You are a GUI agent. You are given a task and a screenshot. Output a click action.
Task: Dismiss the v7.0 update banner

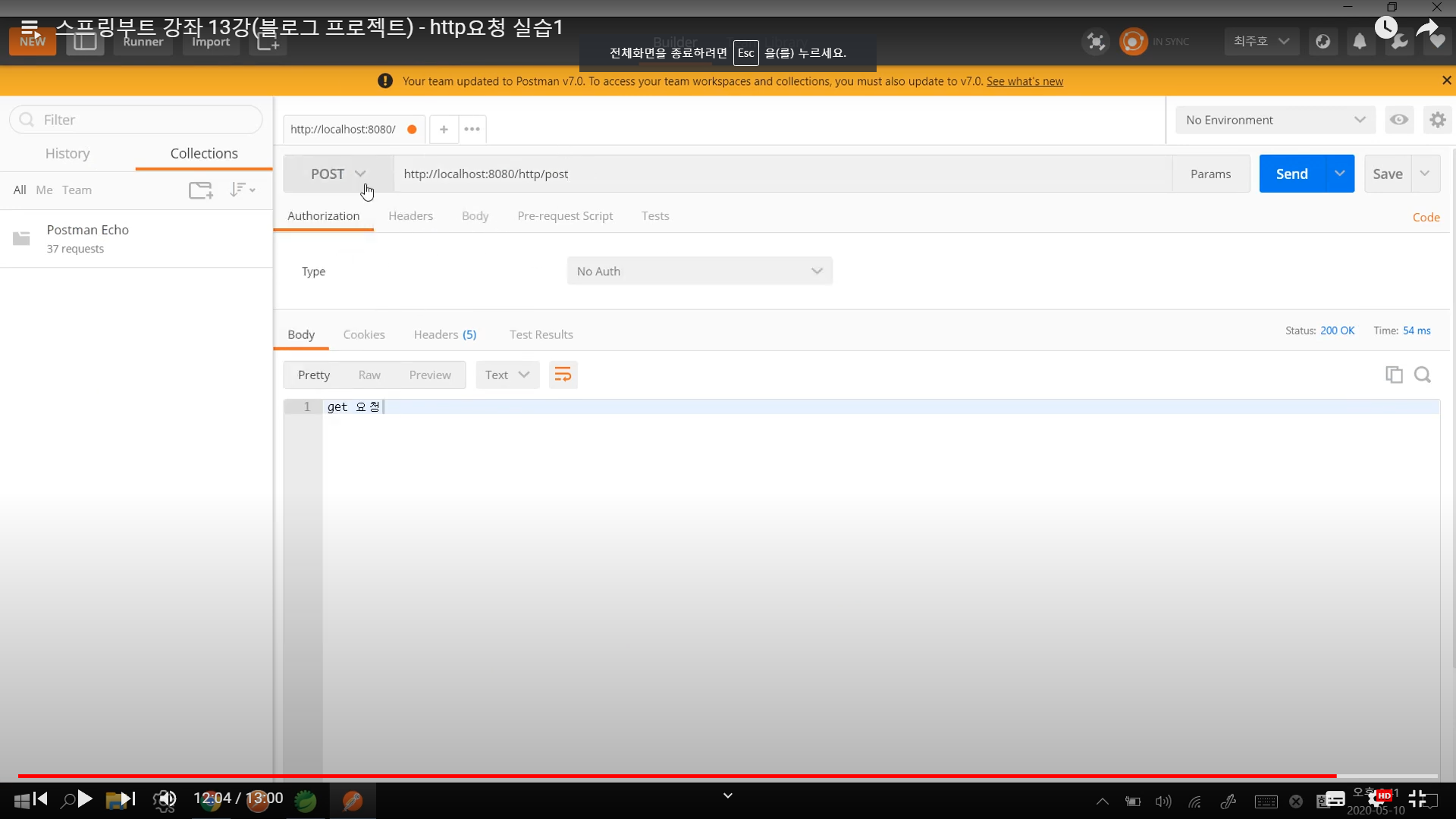[x=1446, y=80]
